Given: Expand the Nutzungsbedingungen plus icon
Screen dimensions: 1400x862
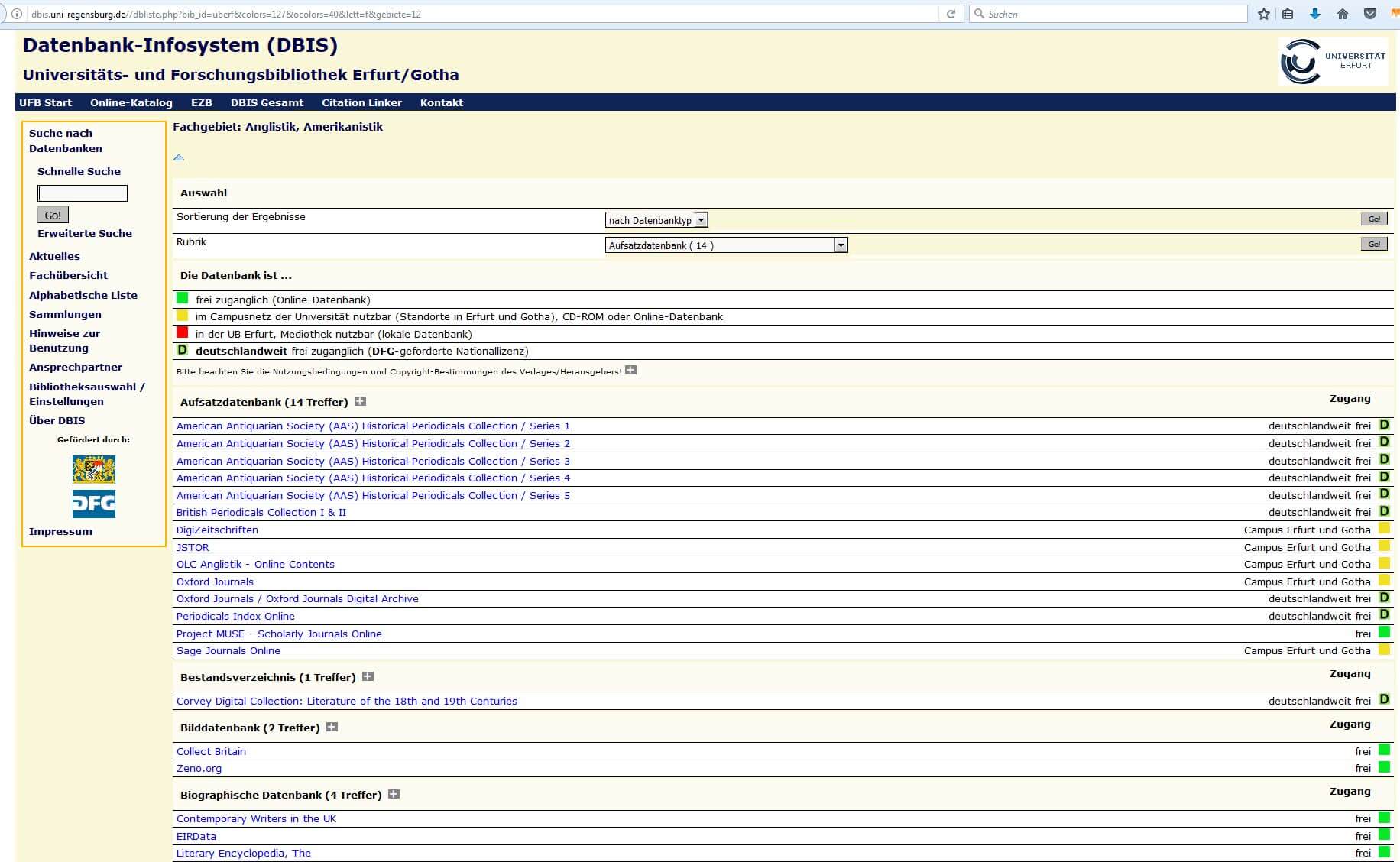Looking at the screenshot, I should coord(630,371).
